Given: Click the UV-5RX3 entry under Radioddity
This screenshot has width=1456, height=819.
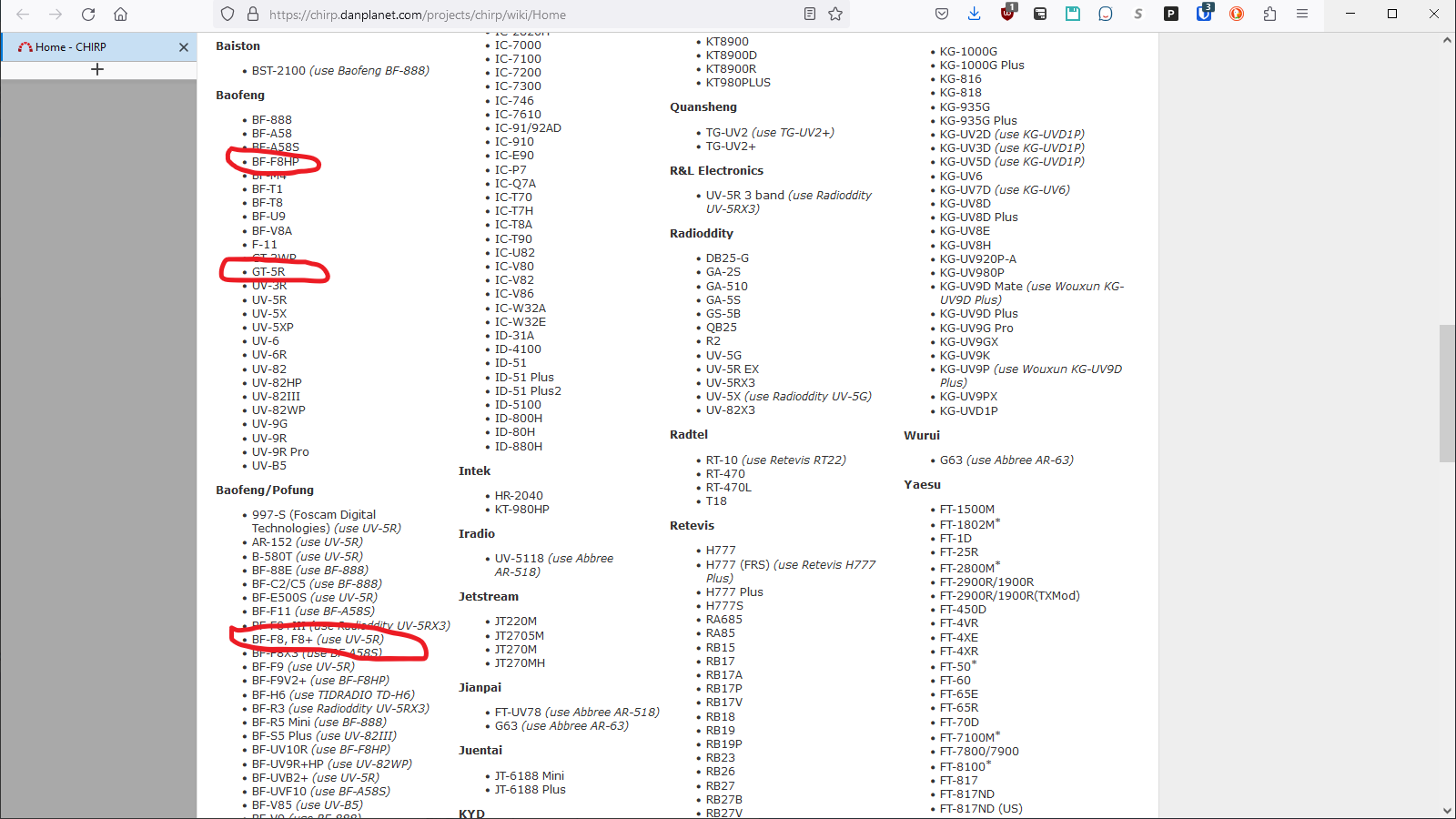Looking at the screenshot, I should (731, 383).
